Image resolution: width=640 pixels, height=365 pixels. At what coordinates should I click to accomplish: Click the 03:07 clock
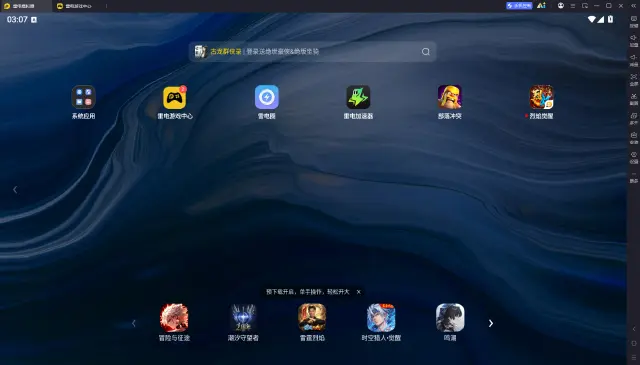click(17, 20)
